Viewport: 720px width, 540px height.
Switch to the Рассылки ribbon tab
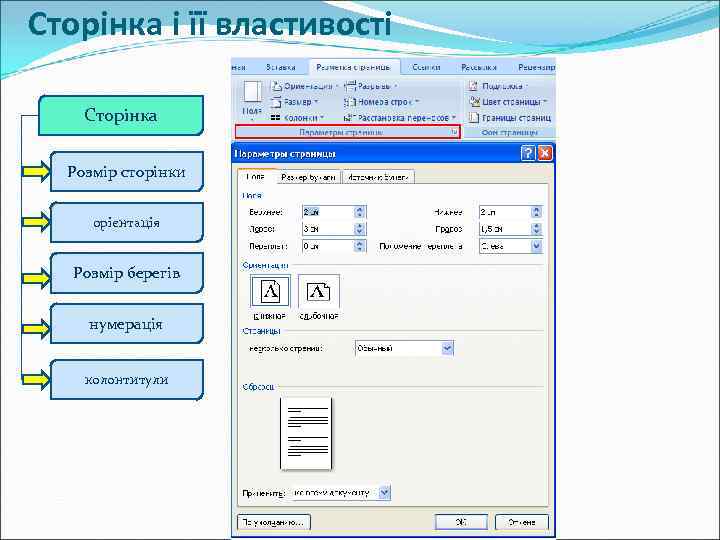click(x=478, y=67)
